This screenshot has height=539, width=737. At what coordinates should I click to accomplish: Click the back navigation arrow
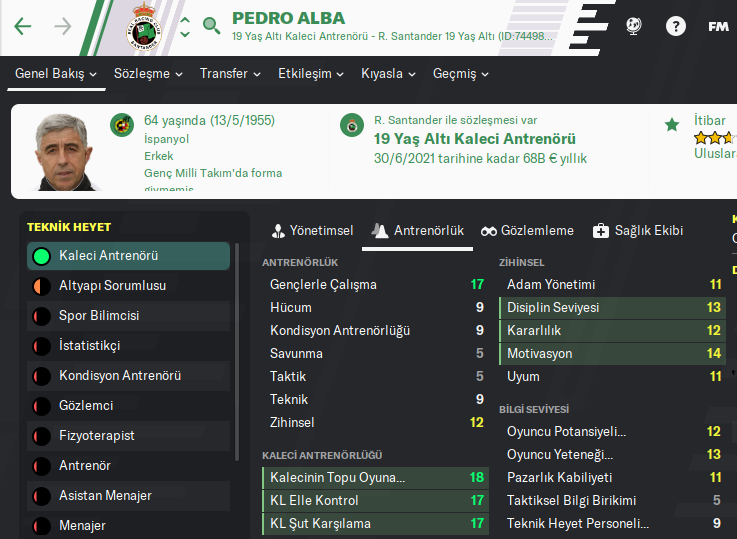(x=22, y=27)
